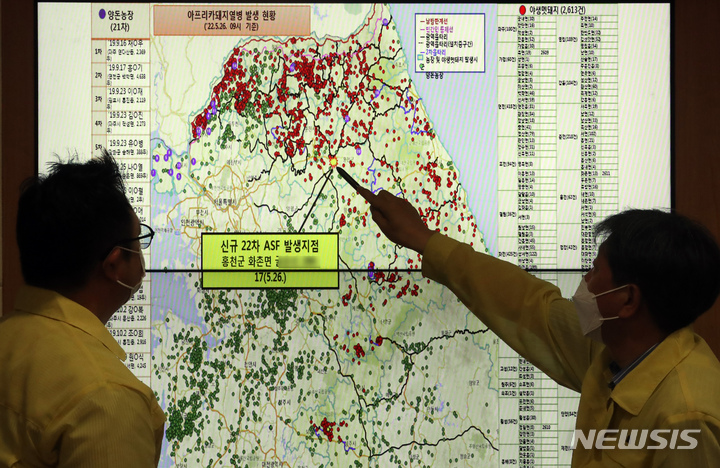Select the 2차 row in pig farm table

click(x=120, y=73)
